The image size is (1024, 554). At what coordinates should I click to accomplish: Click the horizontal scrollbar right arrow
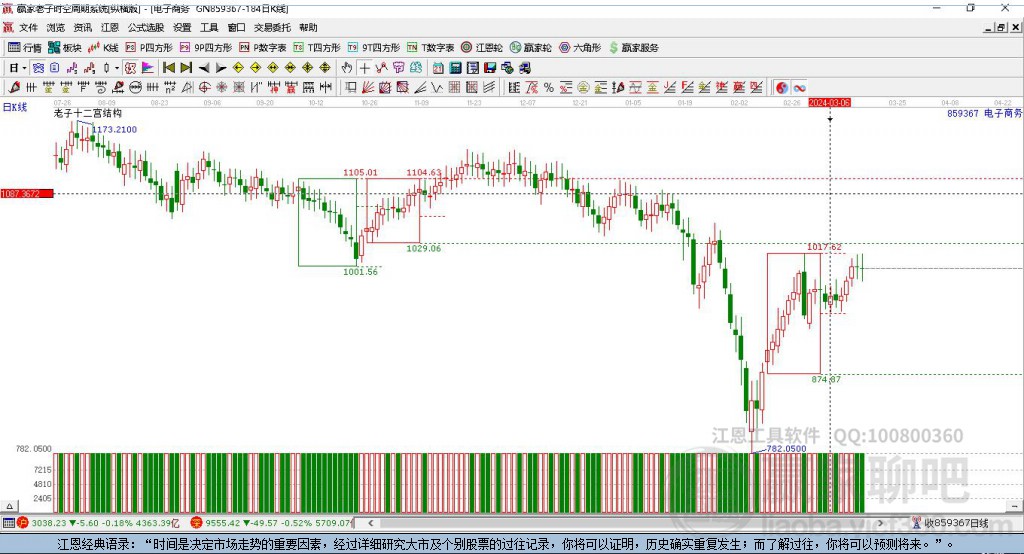(880, 523)
